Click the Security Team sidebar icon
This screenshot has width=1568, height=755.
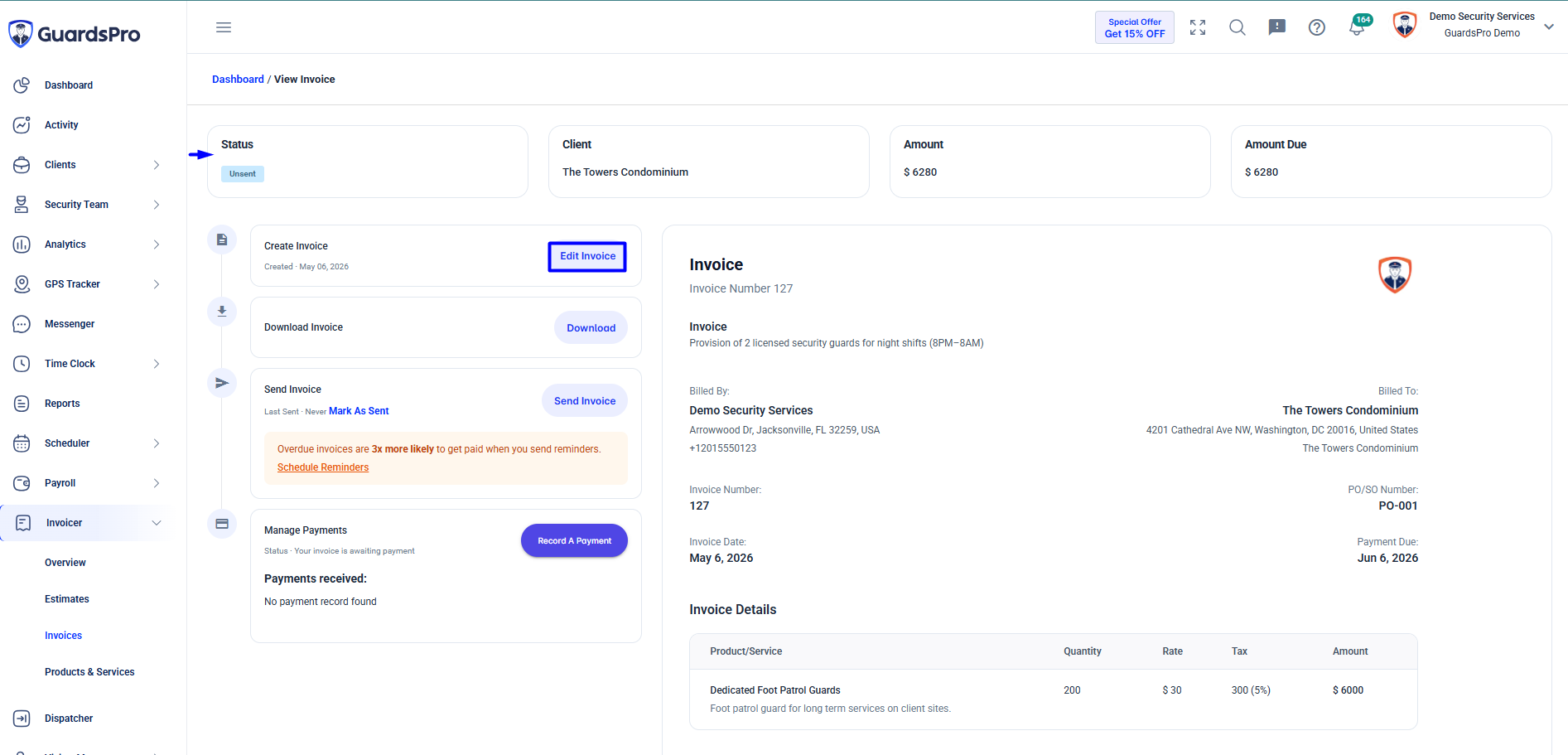pos(22,205)
